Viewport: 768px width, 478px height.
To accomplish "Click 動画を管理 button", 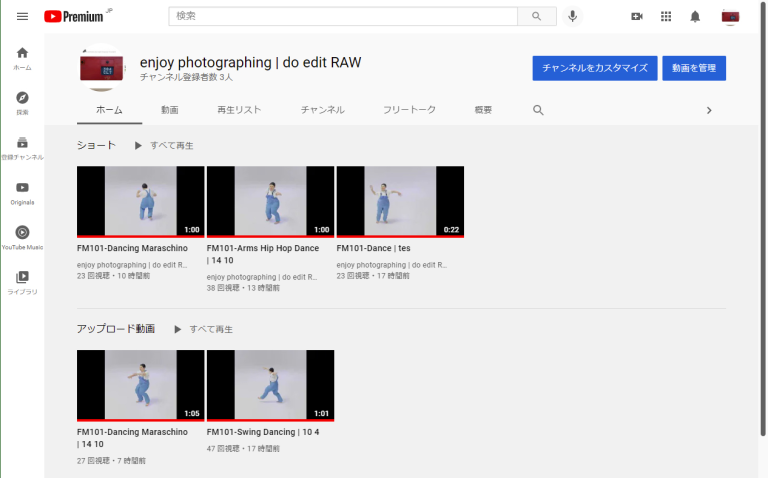I will click(693, 68).
